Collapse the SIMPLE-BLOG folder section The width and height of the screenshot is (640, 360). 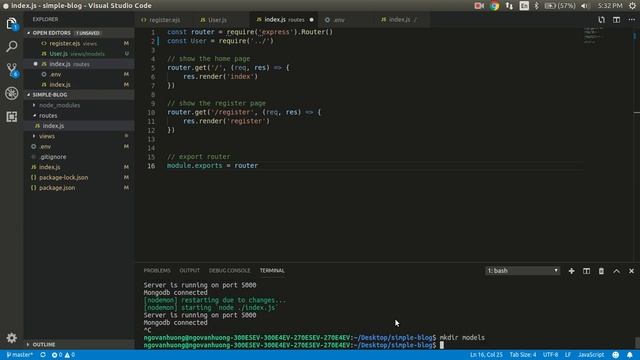tap(79, 95)
